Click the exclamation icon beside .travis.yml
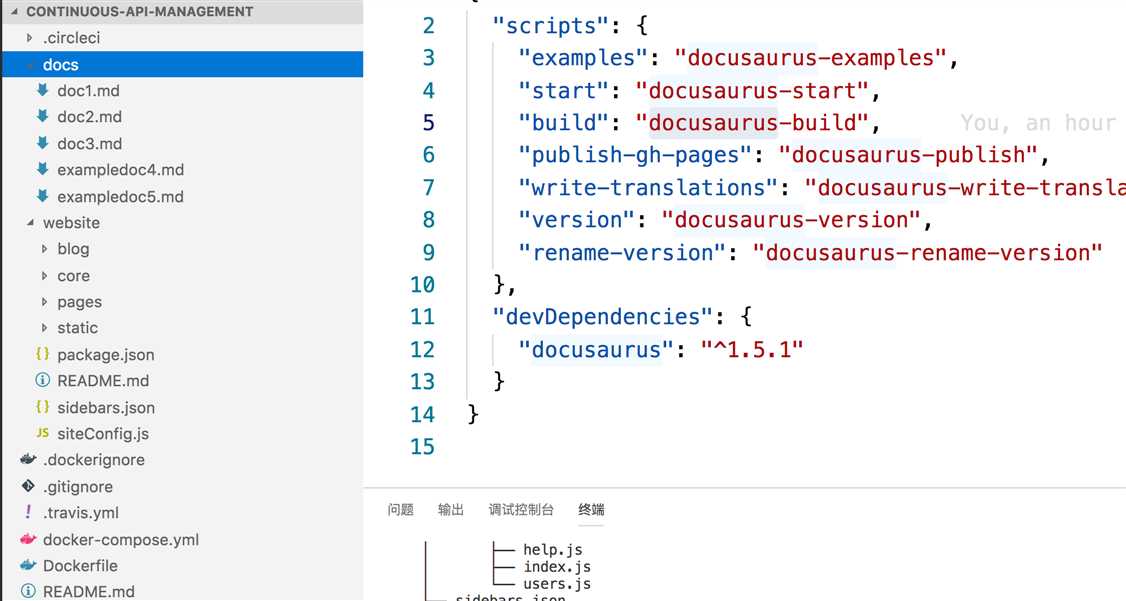Screen dimensions: 1126x601 click(28, 512)
